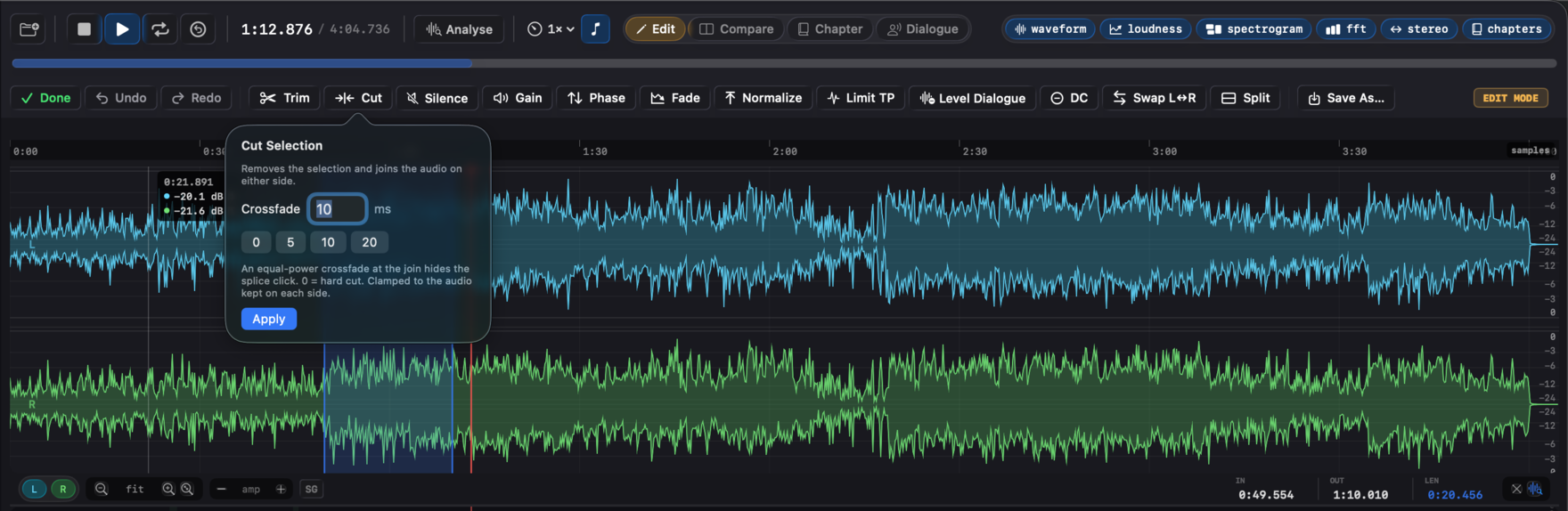Image resolution: width=1568 pixels, height=511 pixels.
Task: Toggle the spectrogram view
Action: click(1254, 29)
